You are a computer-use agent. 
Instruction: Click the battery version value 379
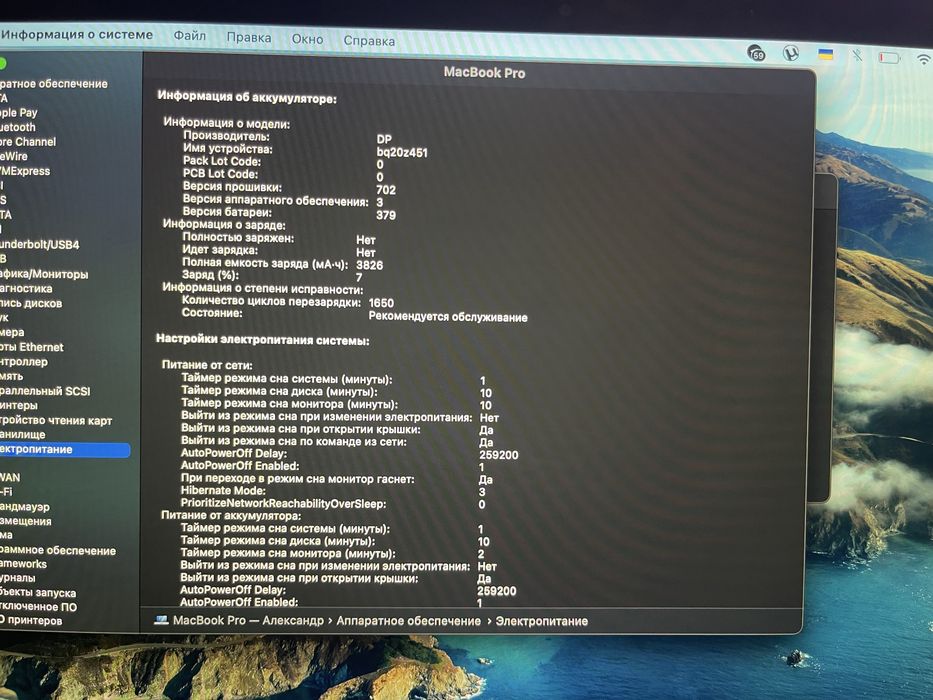(386, 215)
